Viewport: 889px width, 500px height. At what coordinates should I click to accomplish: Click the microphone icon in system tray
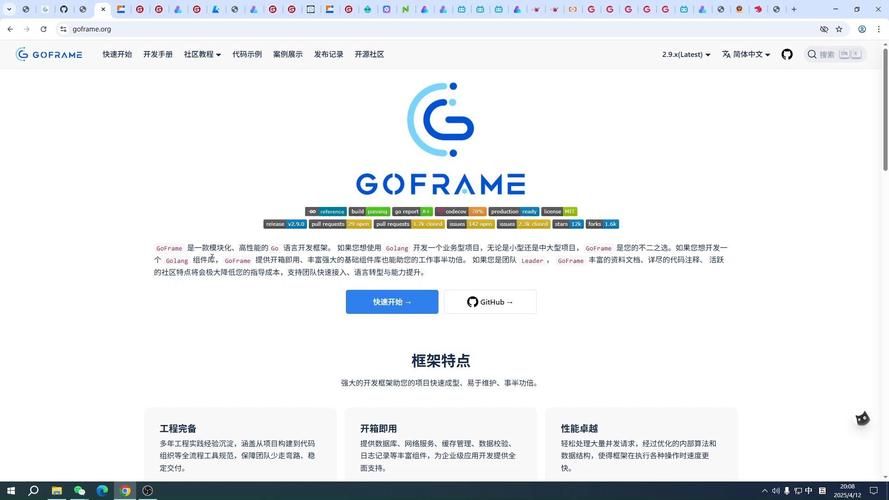[x=787, y=491]
